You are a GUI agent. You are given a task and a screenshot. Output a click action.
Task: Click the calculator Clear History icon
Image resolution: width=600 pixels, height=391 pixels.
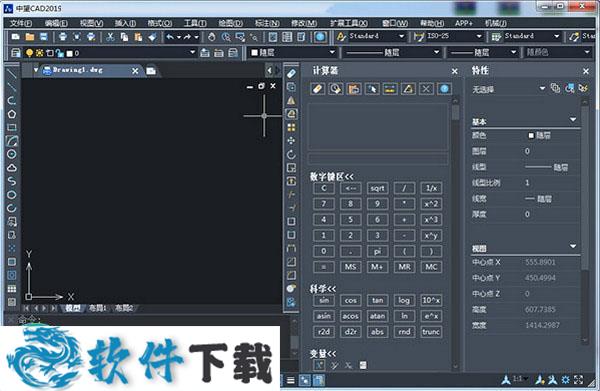click(336, 89)
